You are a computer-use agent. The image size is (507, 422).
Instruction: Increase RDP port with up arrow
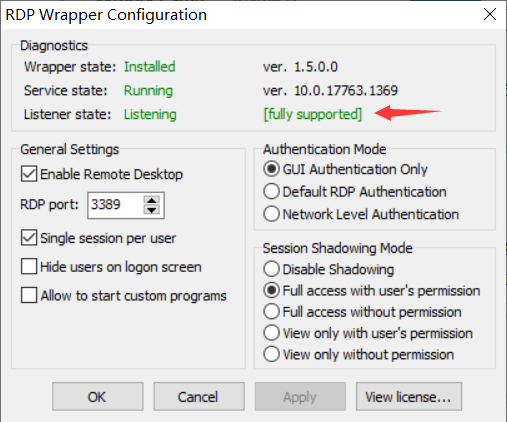152,200
